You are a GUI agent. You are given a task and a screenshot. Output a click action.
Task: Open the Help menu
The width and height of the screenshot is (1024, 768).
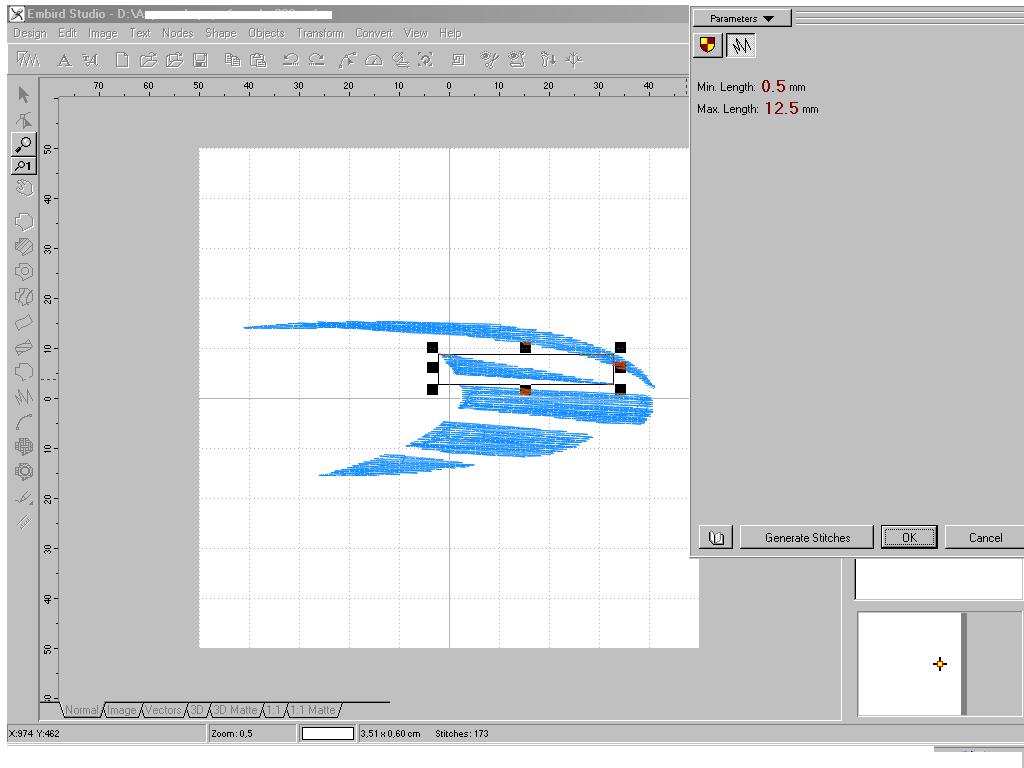point(450,33)
